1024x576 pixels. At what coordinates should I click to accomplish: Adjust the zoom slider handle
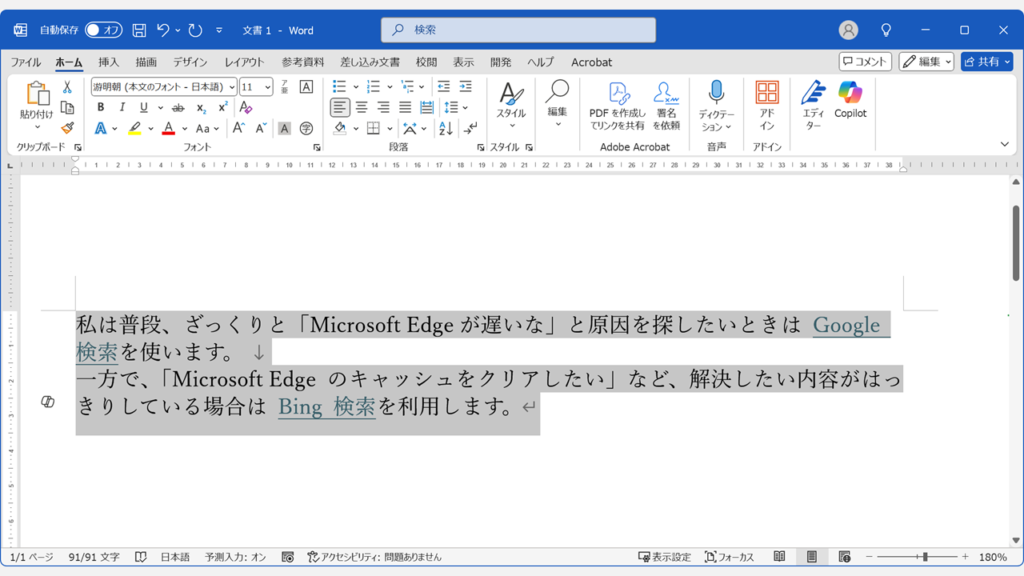pos(925,557)
